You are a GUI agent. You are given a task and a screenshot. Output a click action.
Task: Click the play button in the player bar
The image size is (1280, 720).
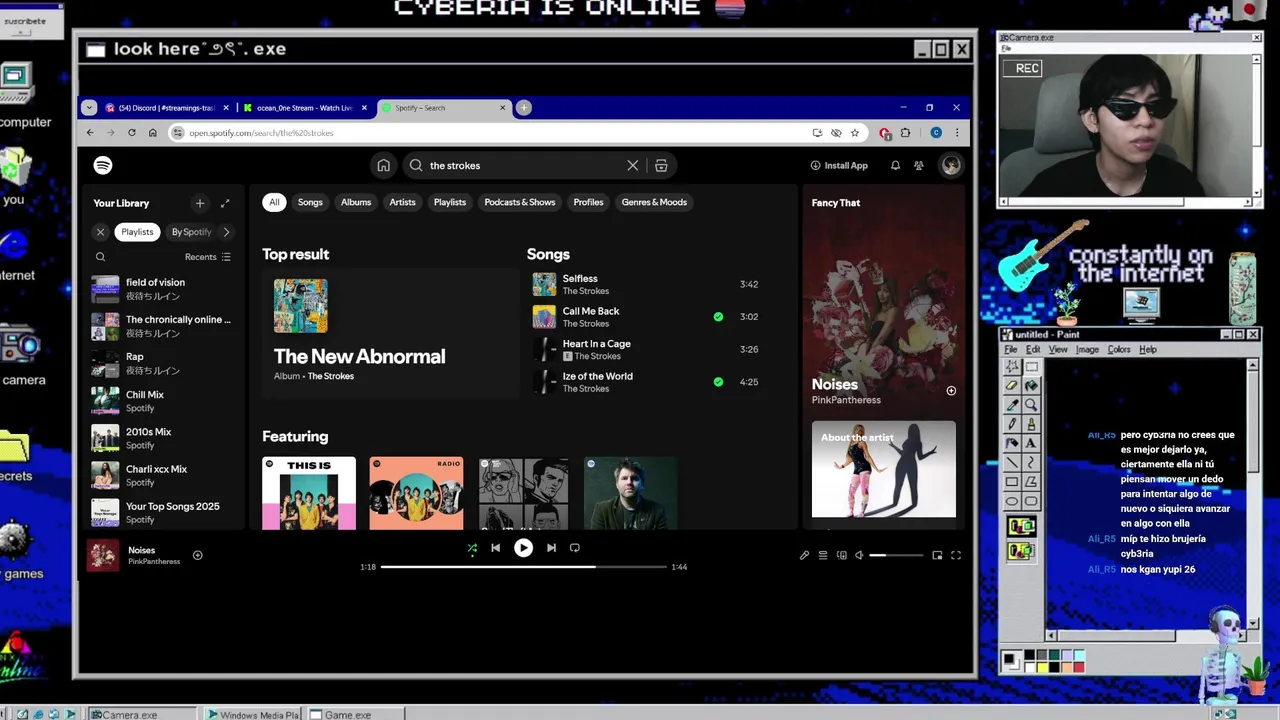pyautogui.click(x=523, y=548)
